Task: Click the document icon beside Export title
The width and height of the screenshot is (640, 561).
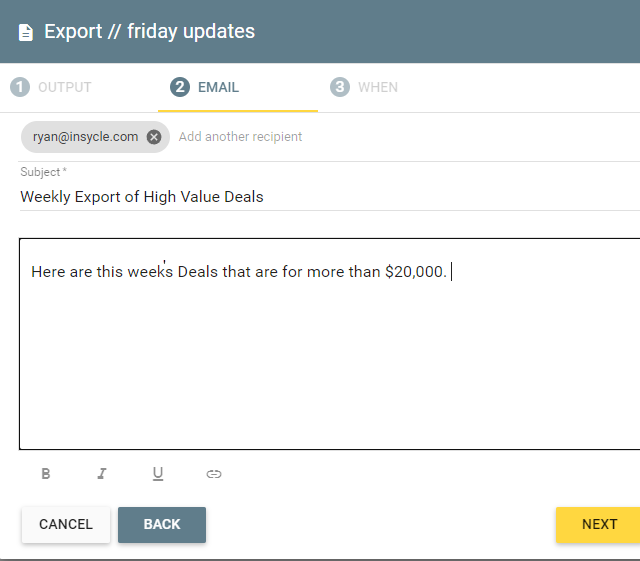Action: pos(26,33)
